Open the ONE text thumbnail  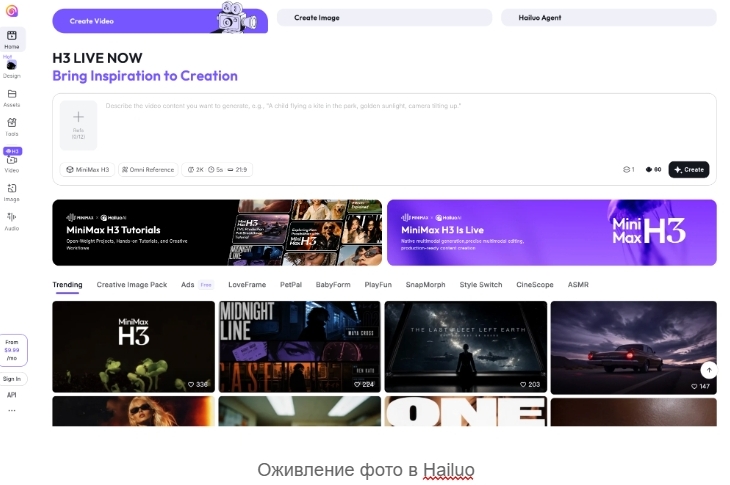466,411
